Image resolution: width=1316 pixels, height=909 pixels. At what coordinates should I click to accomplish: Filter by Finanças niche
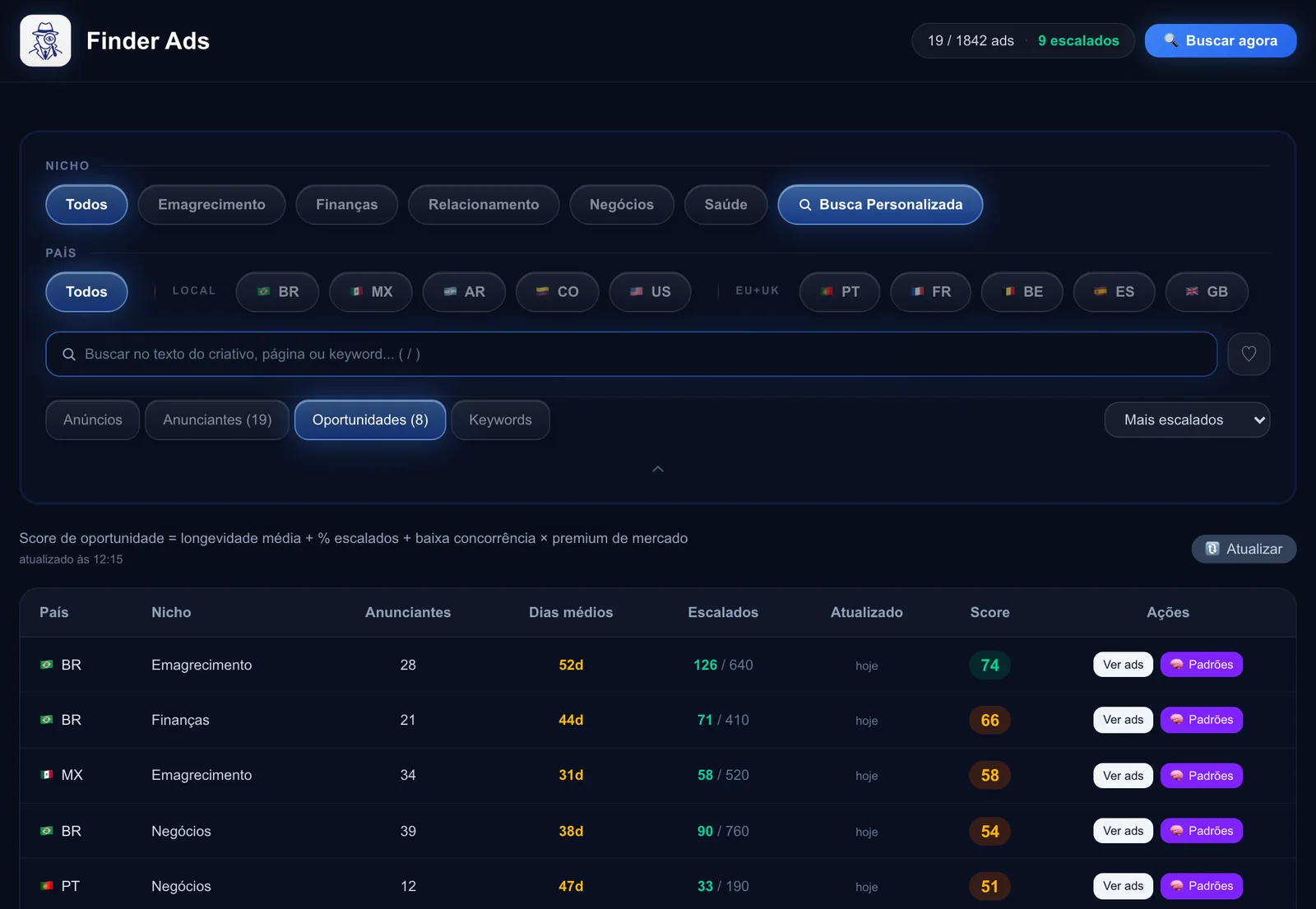coord(347,204)
